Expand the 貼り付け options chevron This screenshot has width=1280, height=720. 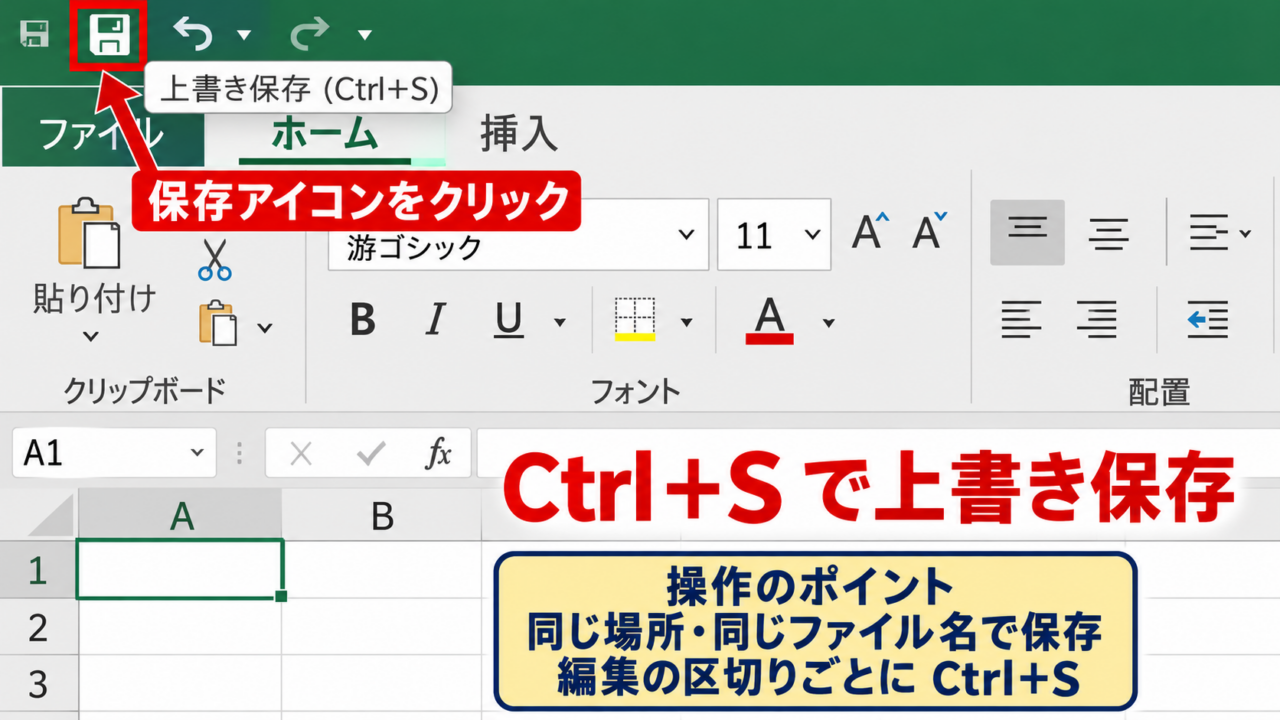[x=91, y=336]
